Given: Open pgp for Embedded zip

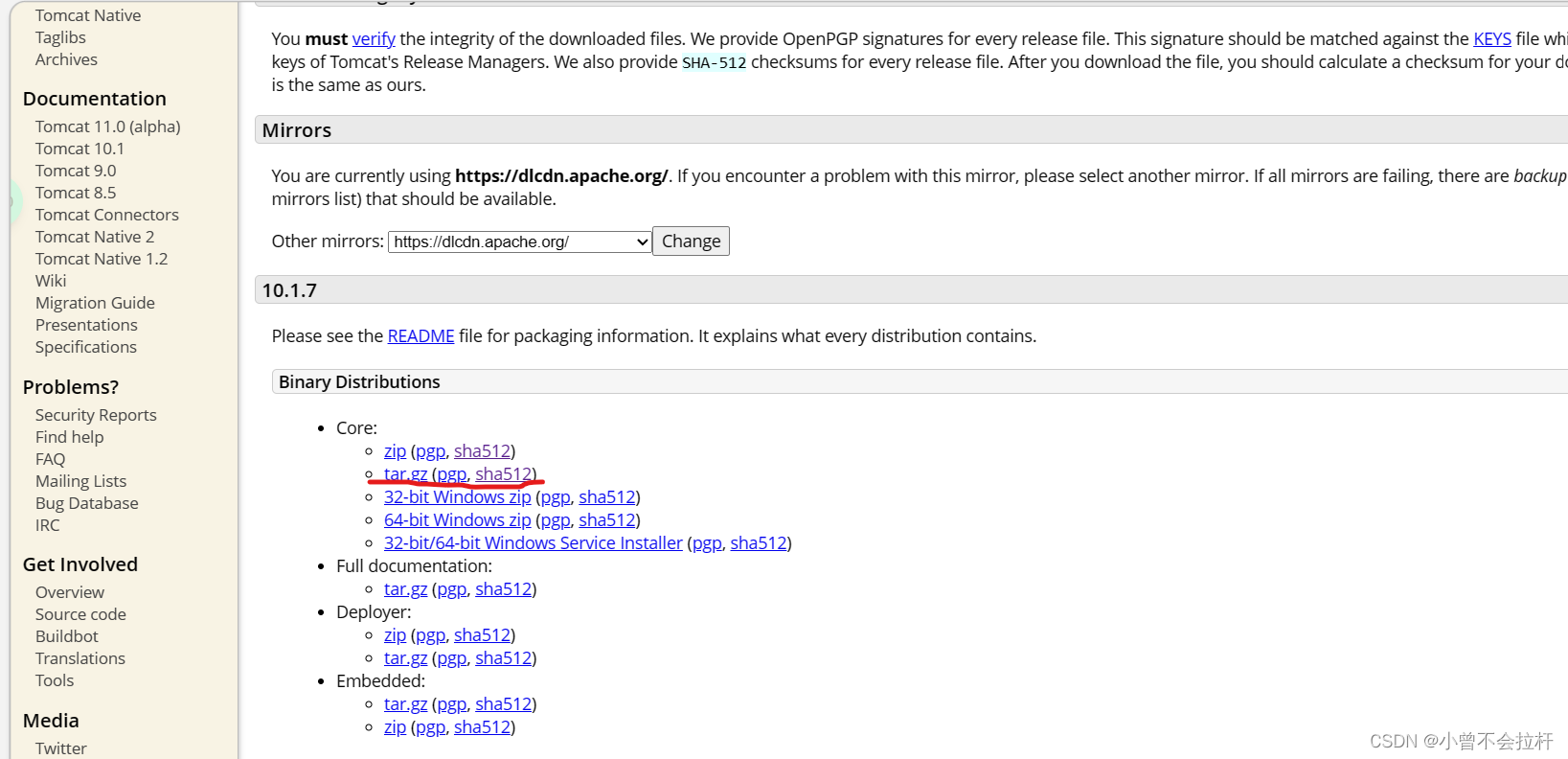Looking at the screenshot, I should tap(431, 727).
